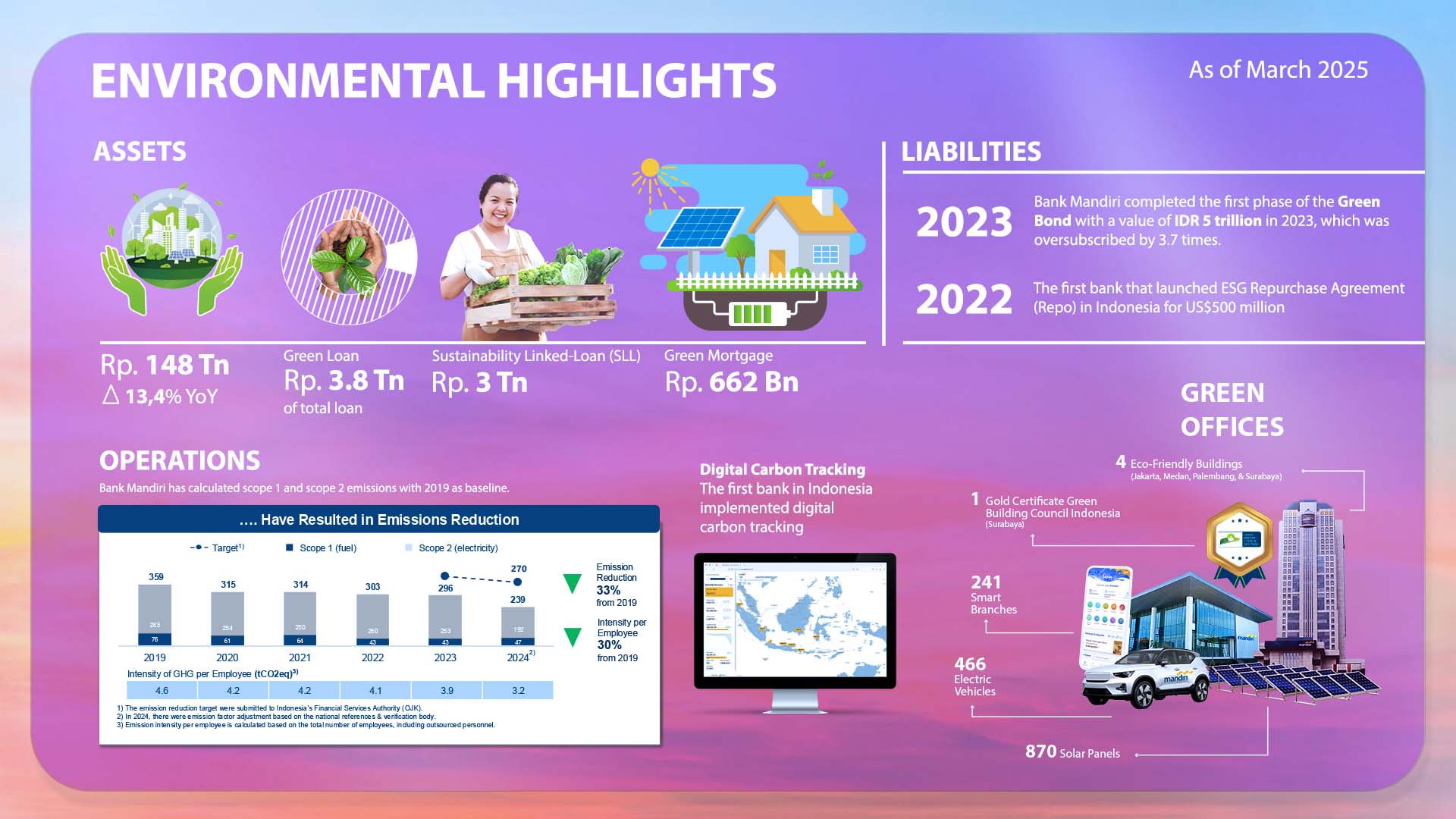Click the green hands holding globe icon
Image resolution: width=1456 pixels, height=819 pixels.
coord(172,249)
